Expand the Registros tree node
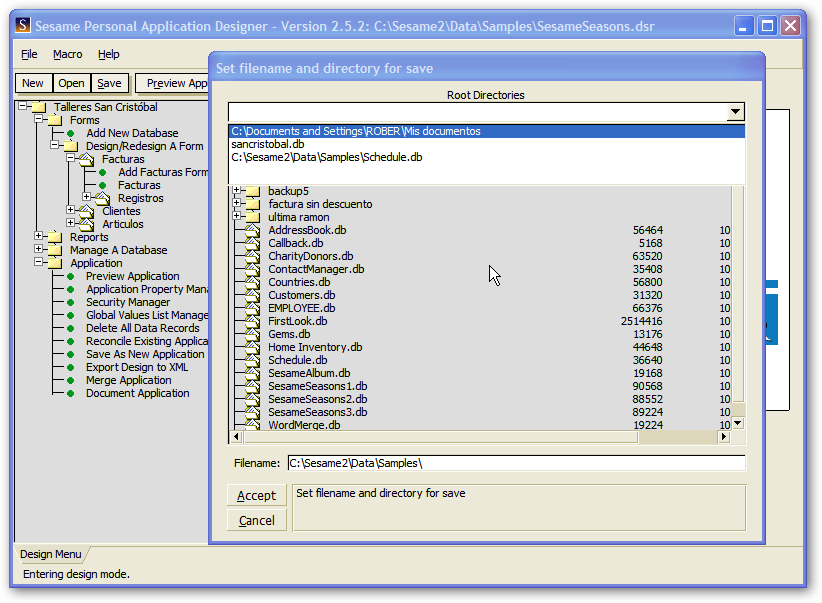The width and height of the screenshot is (822, 603). (x=86, y=197)
